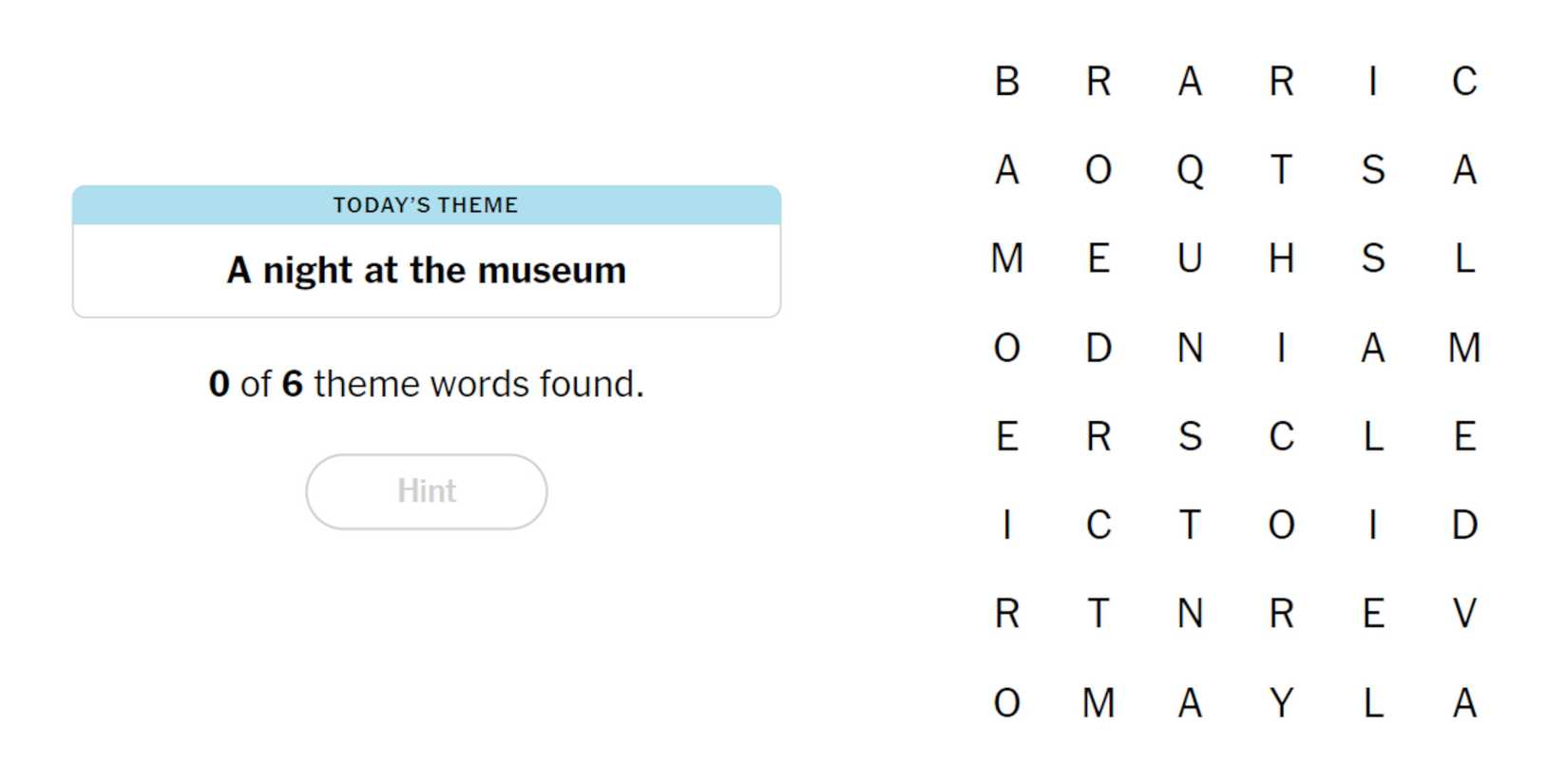The image size is (1568, 784).
Task: Select the letter Q in the grid
Action: pos(1190,171)
